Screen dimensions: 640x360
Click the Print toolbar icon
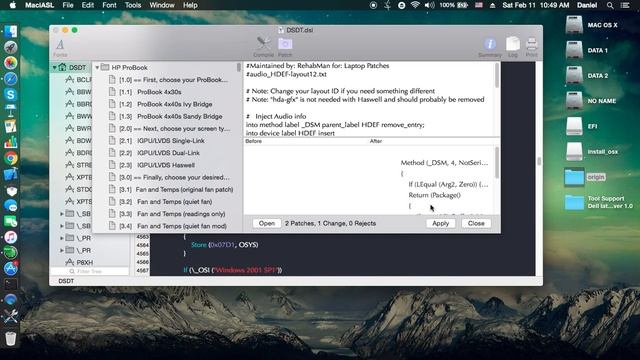pyautogui.click(x=531, y=47)
